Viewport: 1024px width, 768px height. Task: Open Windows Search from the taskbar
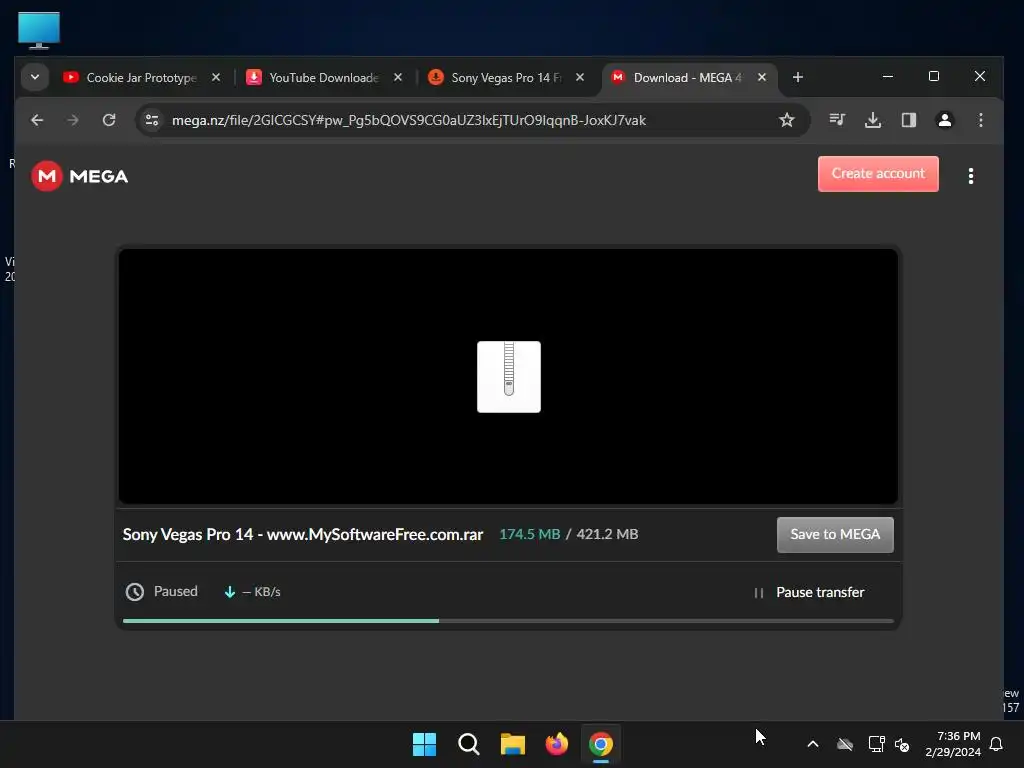tap(468, 744)
